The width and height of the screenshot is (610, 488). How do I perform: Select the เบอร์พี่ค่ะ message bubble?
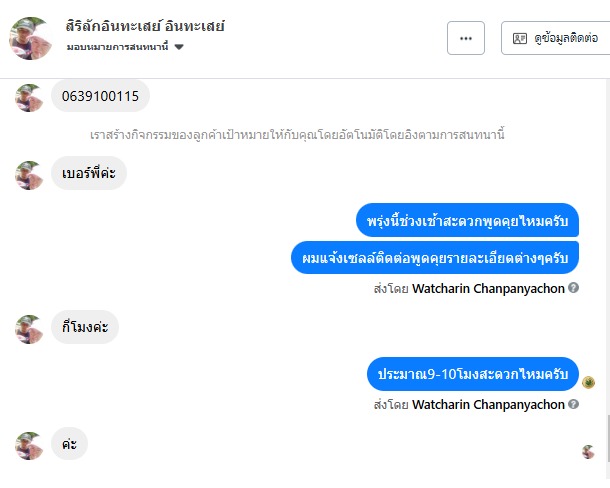click(89, 173)
